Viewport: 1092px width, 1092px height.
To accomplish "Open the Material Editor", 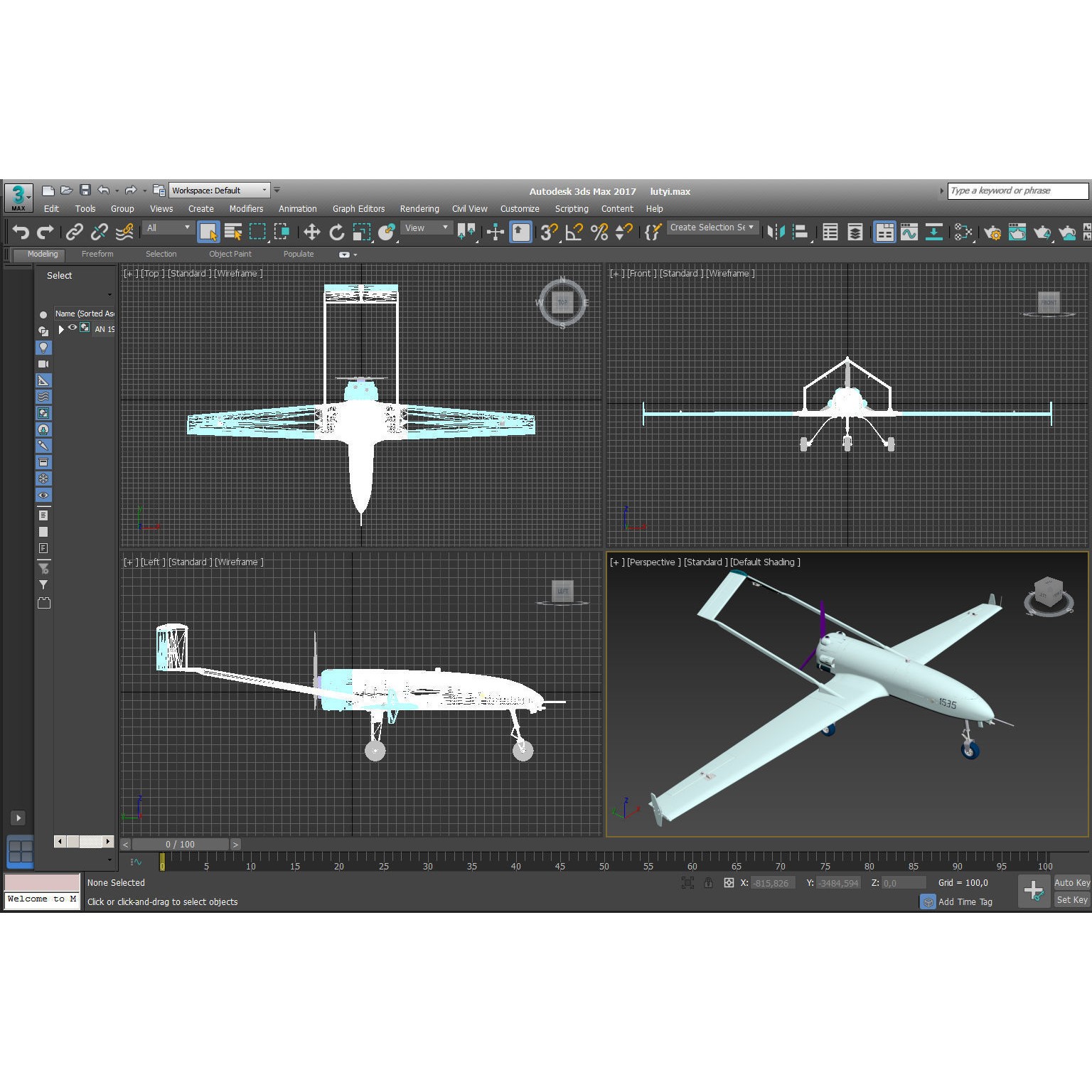I will 963,232.
